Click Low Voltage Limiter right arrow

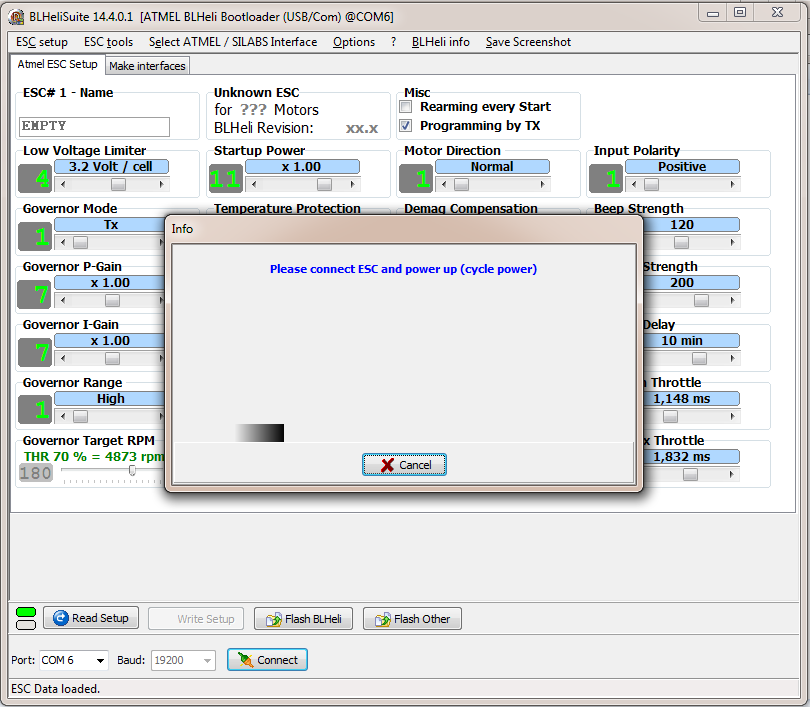tap(162, 184)
